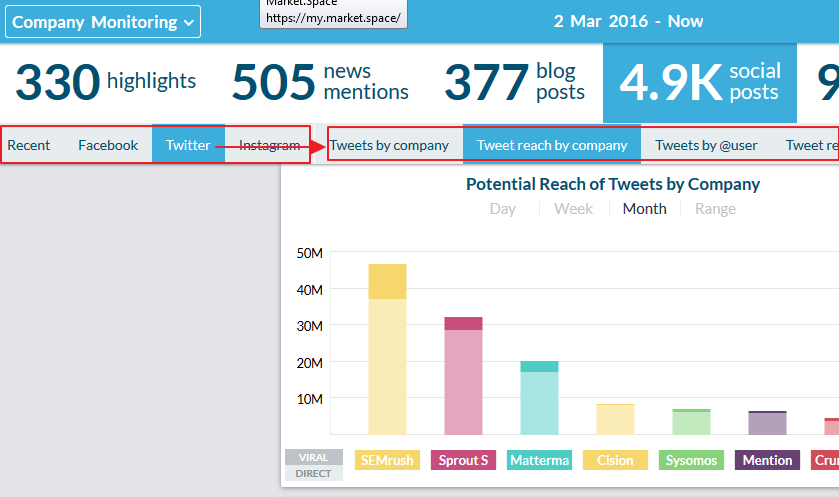
Task: Open the Tweets by company tab
Action: pos(389,145)
